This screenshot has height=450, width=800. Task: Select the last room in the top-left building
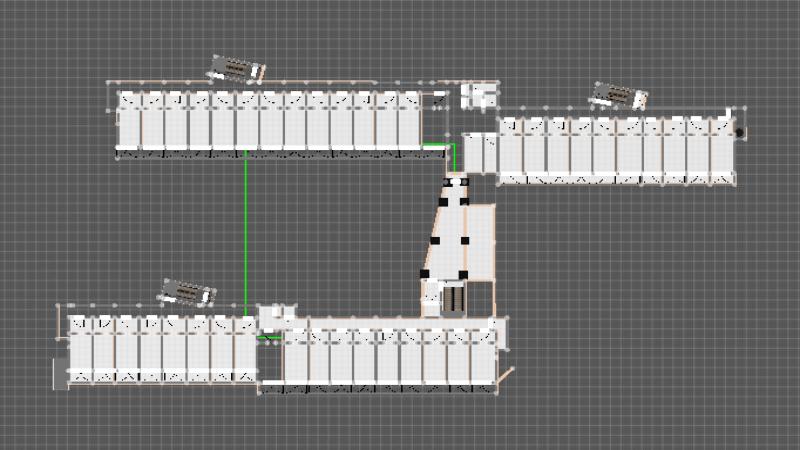click(x=409, y=120)
